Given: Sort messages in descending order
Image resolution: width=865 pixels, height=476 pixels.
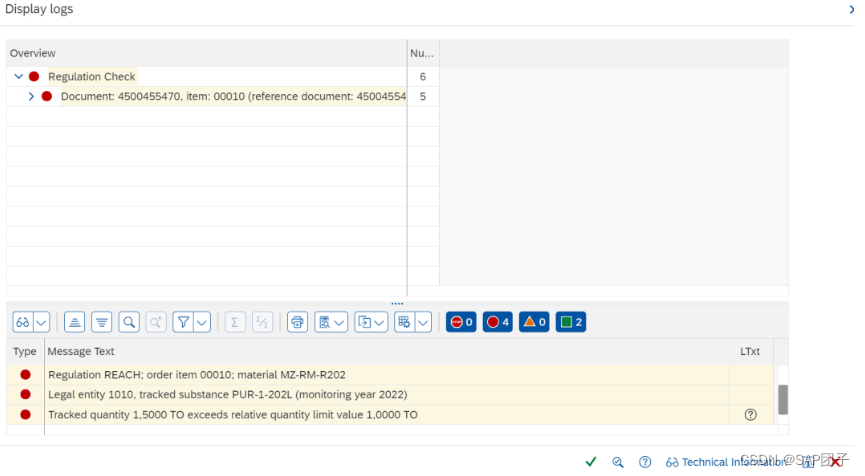Looking at the screenshot, I should pyautogui.click(x=102, y=322).
